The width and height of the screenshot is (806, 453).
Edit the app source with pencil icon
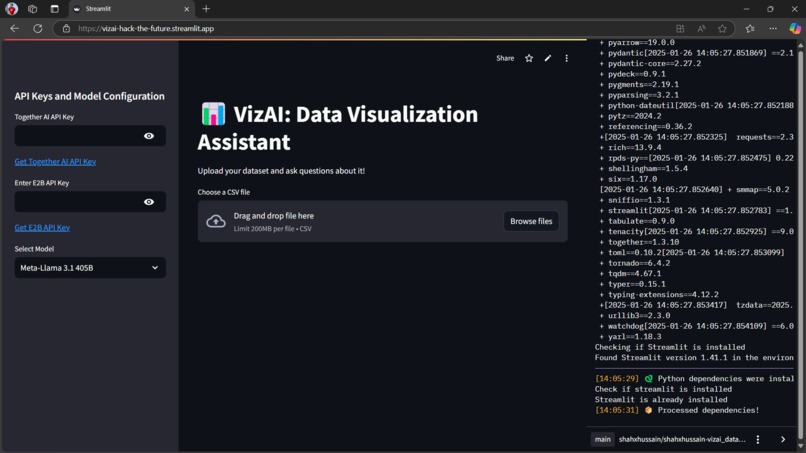(548, 58)
